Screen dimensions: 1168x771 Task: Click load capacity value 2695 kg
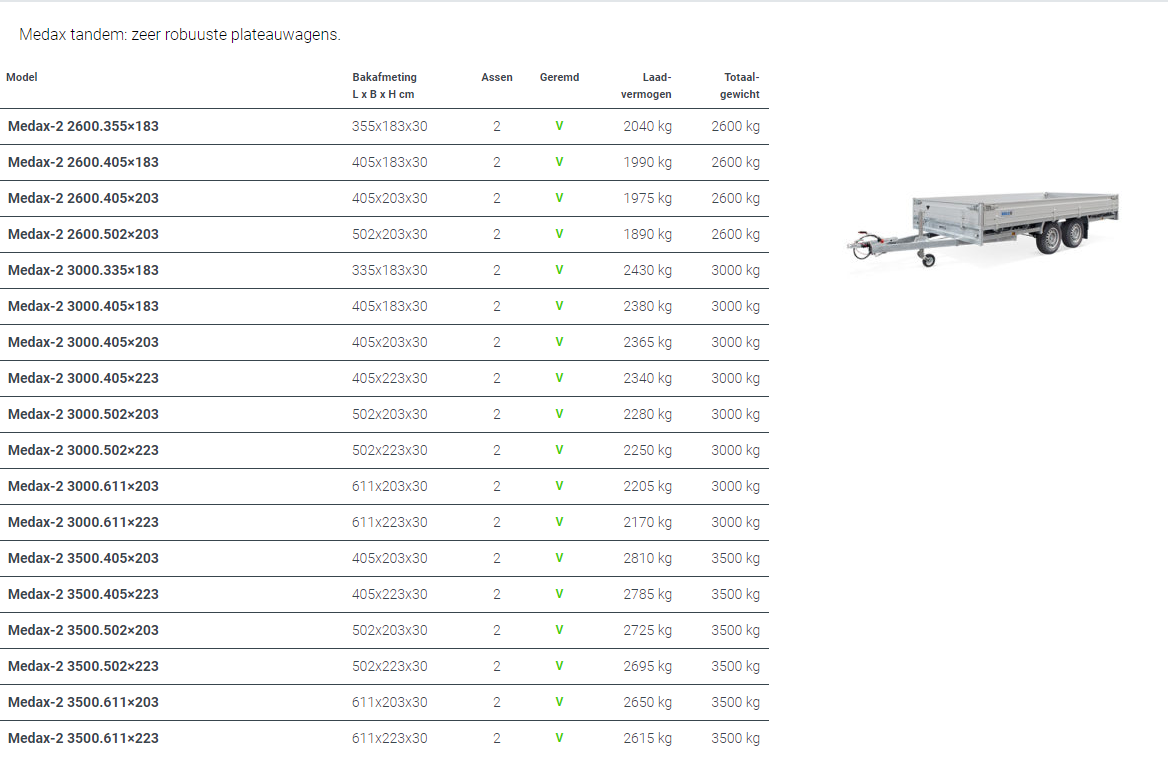[647, 666]
